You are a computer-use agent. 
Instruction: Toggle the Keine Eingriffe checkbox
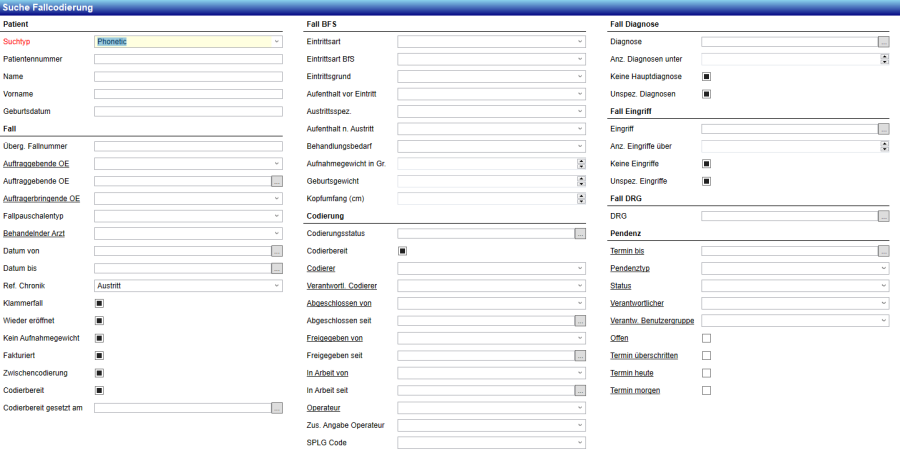(707, 164)
